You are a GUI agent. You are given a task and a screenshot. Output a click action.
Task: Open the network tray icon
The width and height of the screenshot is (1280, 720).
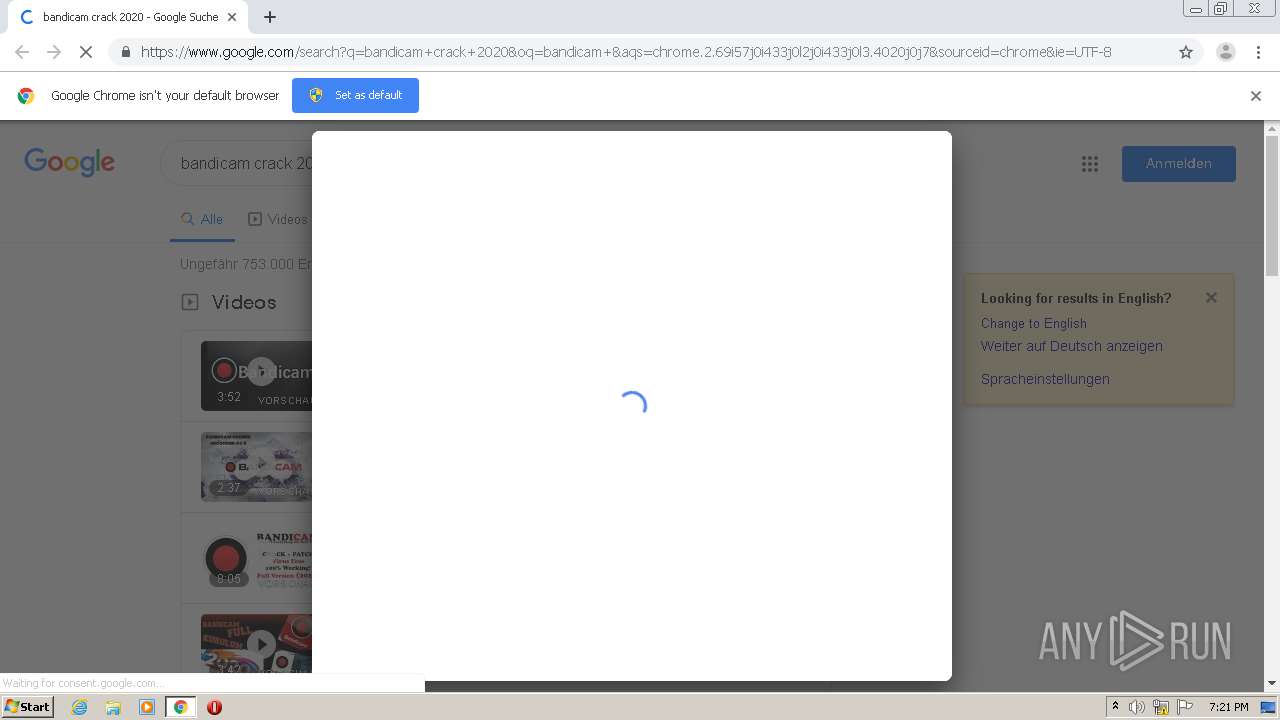[1161, 707]
